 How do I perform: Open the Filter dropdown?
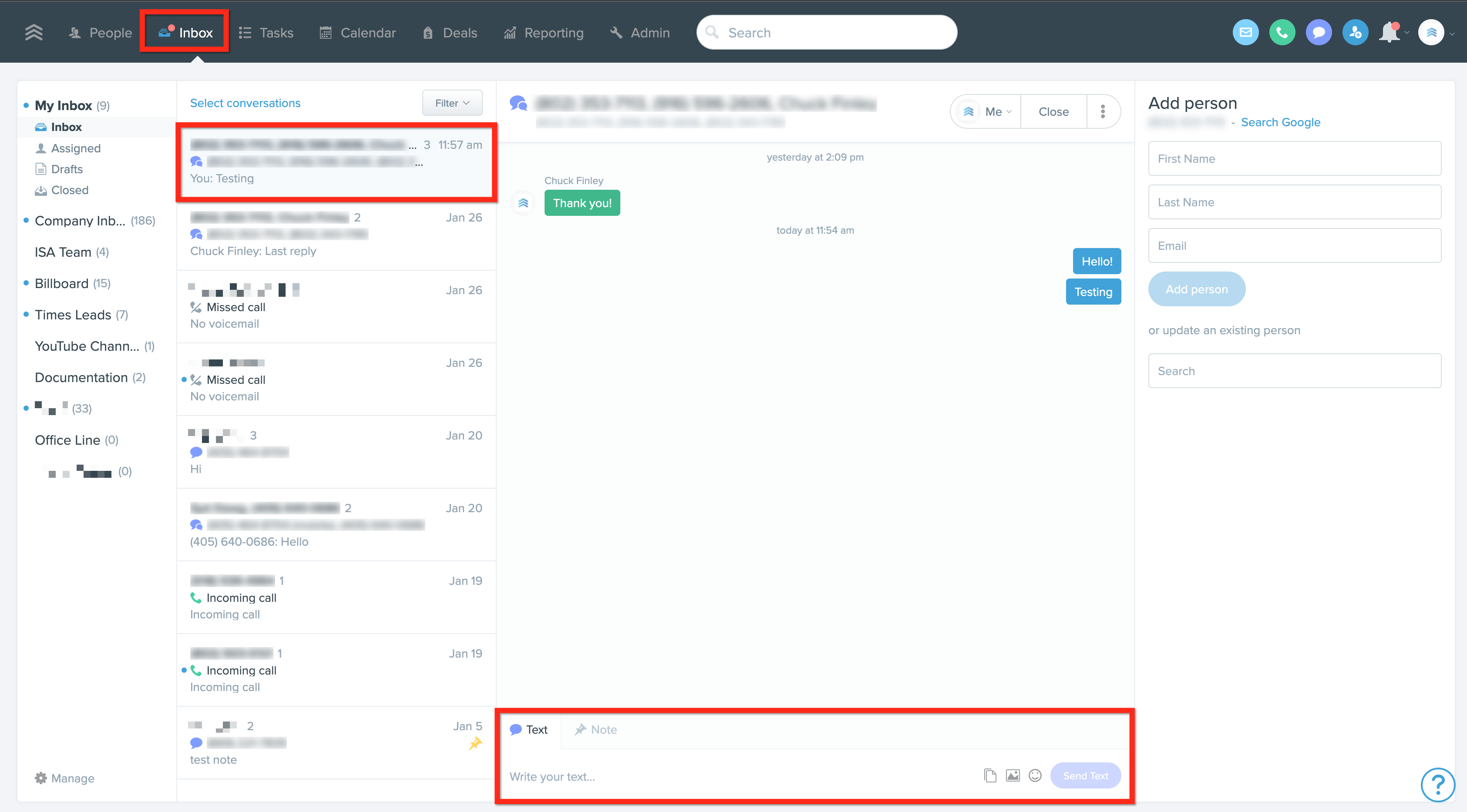click(451, 103)
